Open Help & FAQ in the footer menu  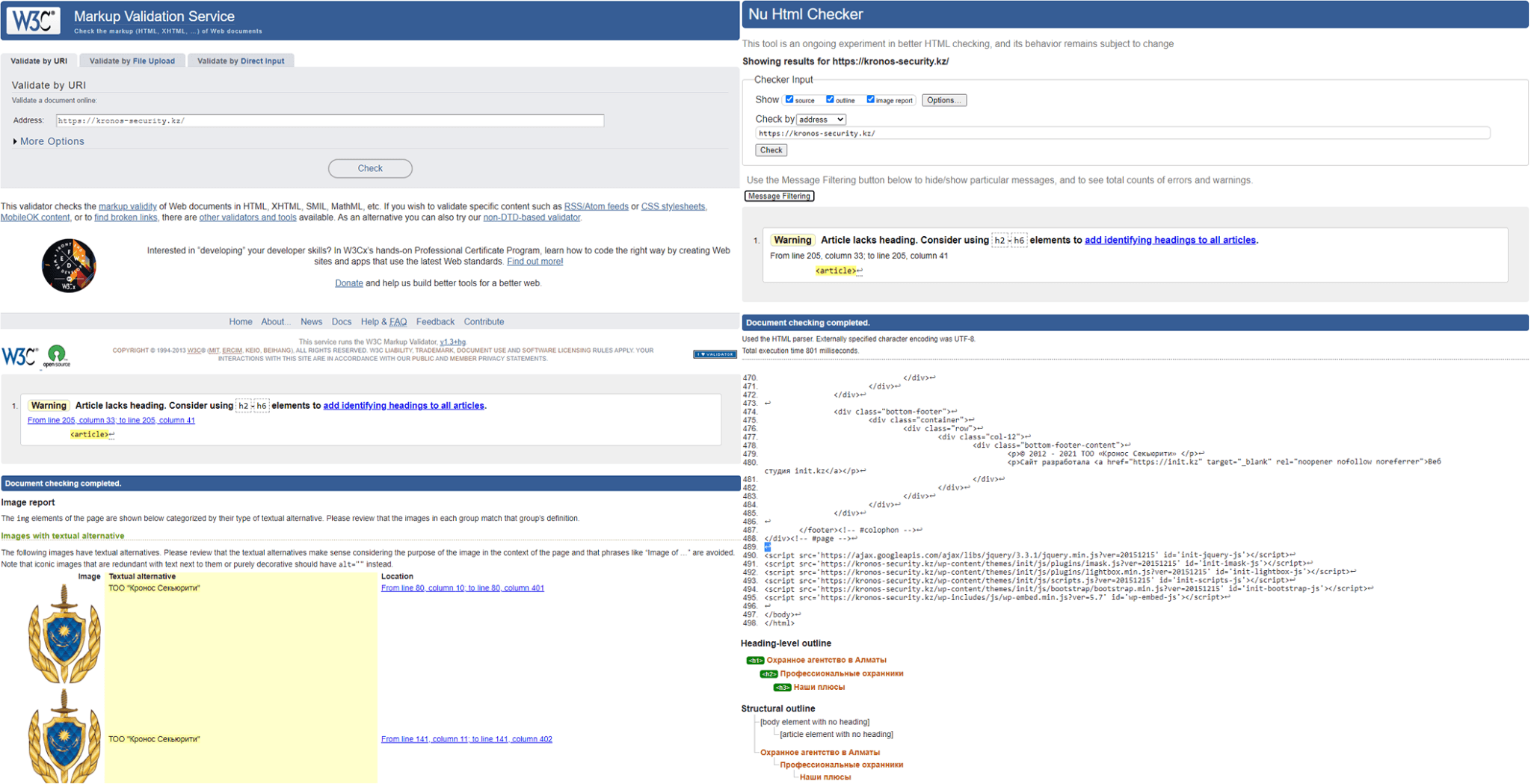pos(383,322)
